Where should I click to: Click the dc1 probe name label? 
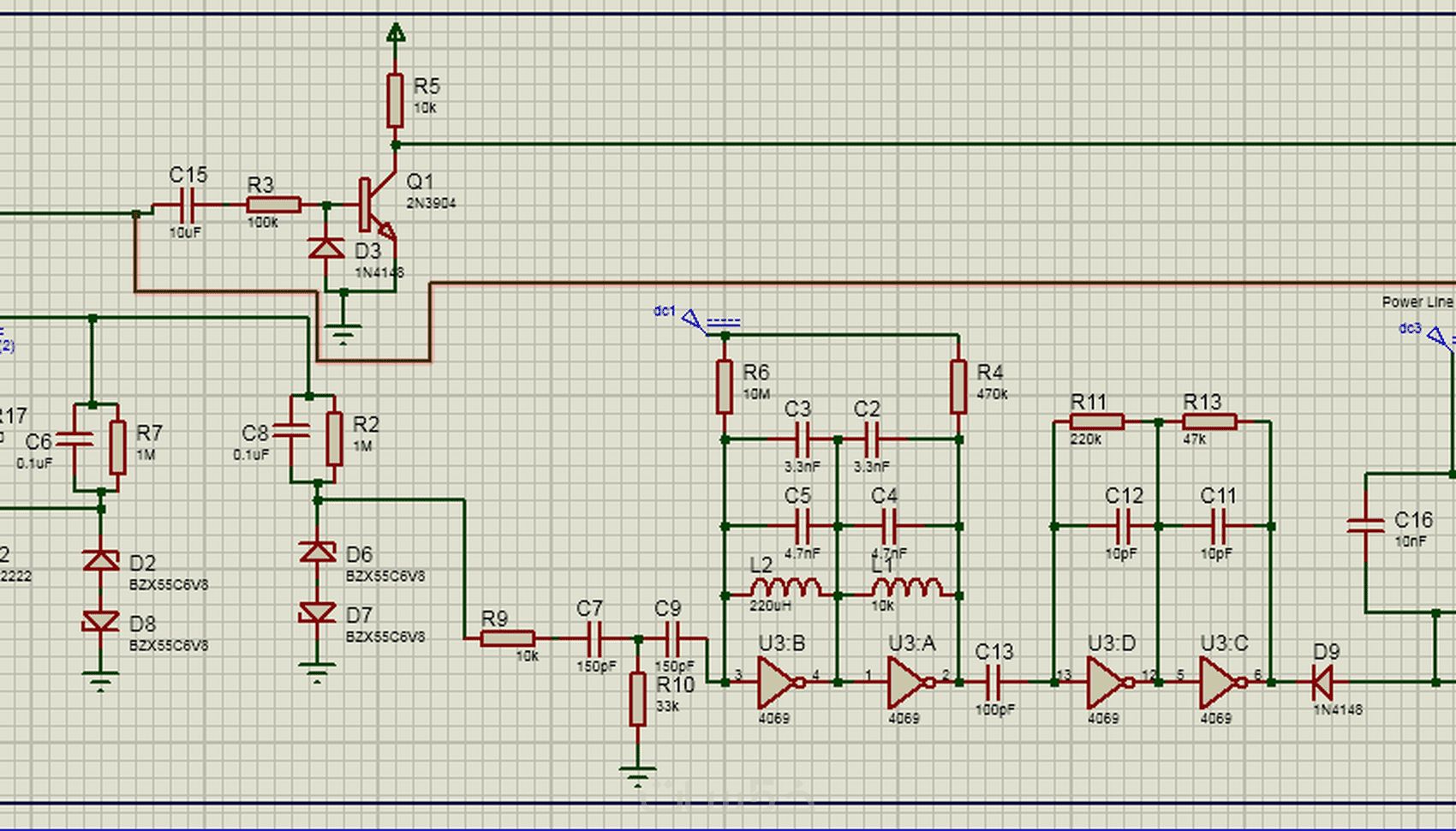(665, 311)
